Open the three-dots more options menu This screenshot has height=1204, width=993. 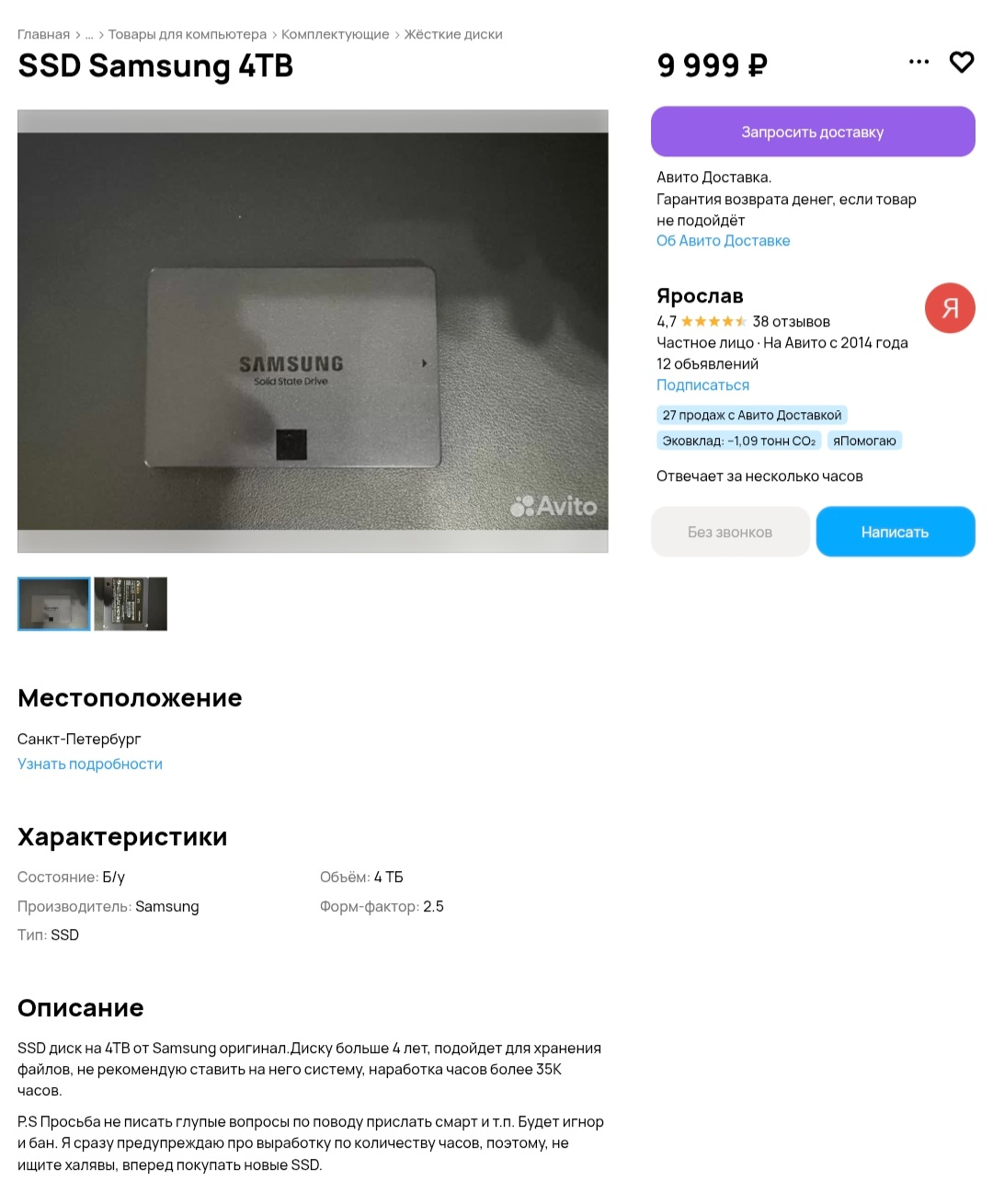coord(919,62)
